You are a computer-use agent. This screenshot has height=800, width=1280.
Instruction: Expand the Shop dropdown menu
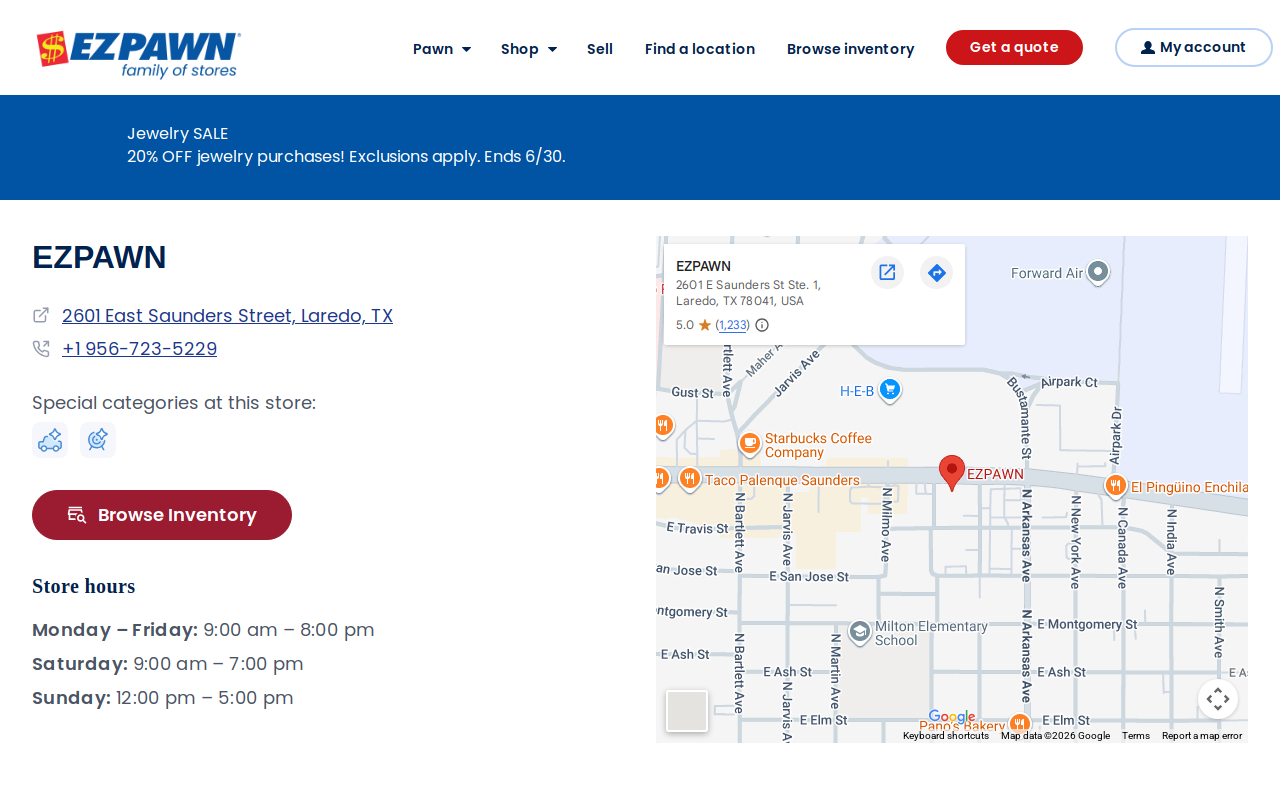[529, 49]
